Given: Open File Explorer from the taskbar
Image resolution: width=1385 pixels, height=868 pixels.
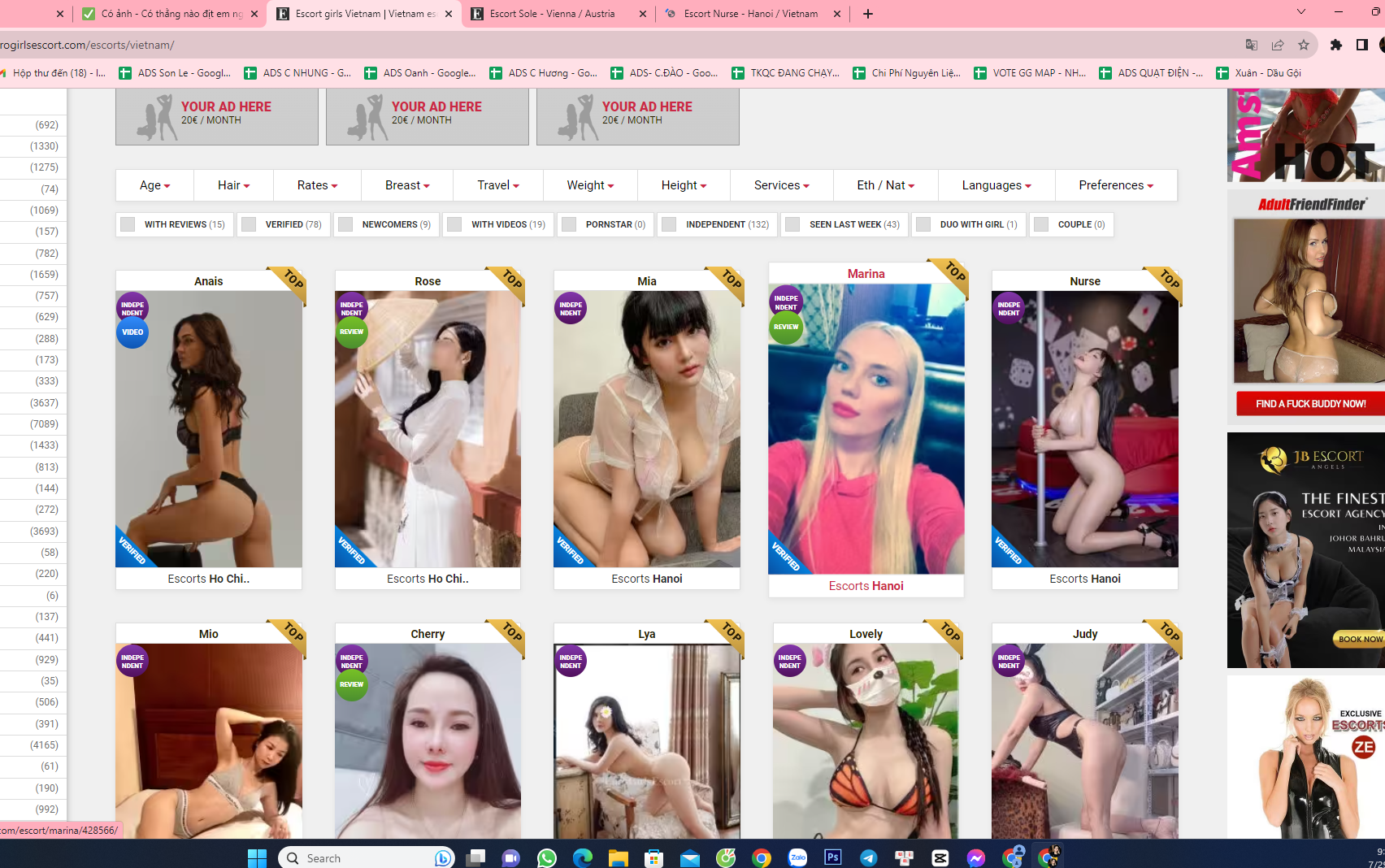Looking at the screenshot, I should pos(618,857).
